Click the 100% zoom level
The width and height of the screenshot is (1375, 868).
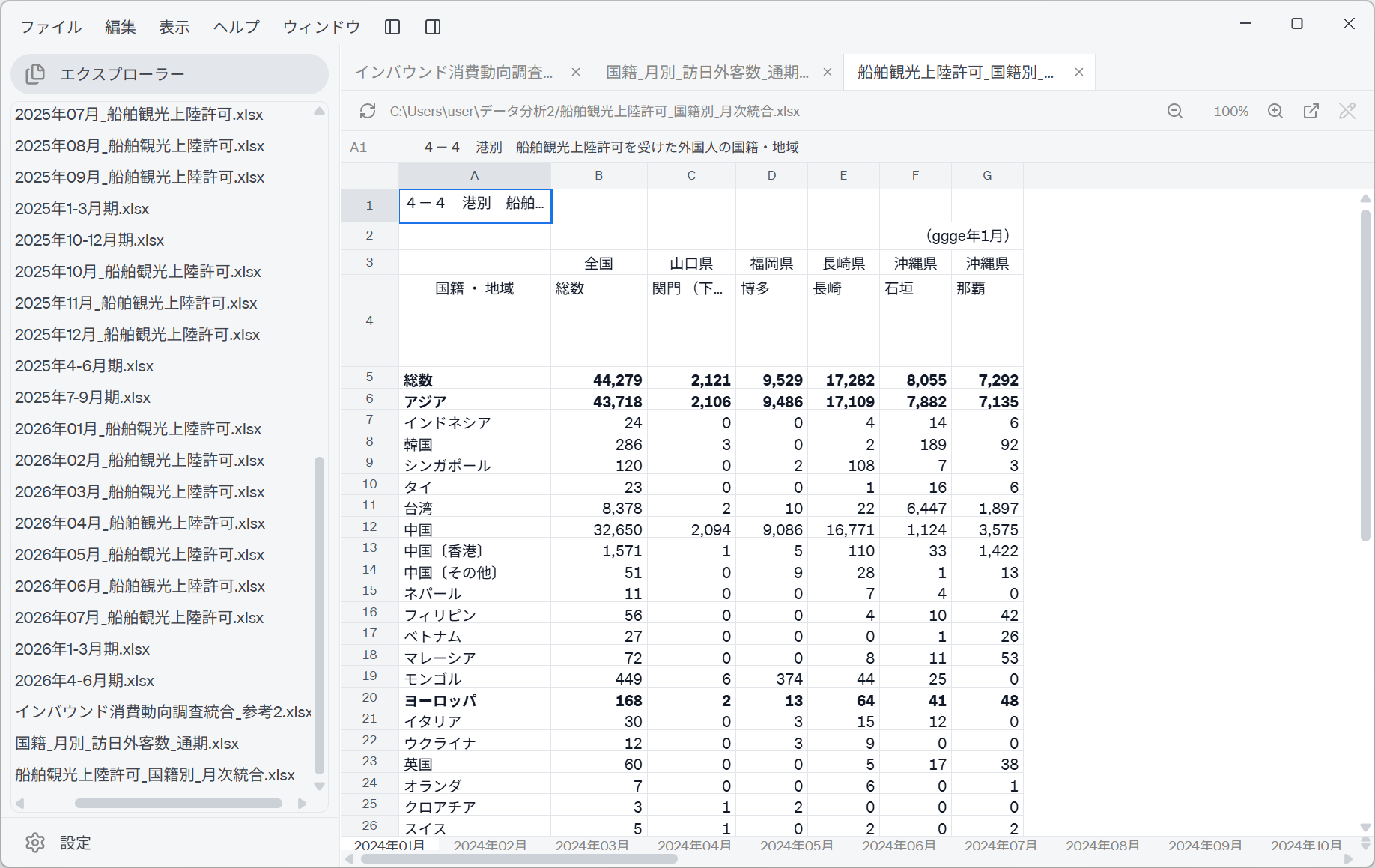[1230, 112]
